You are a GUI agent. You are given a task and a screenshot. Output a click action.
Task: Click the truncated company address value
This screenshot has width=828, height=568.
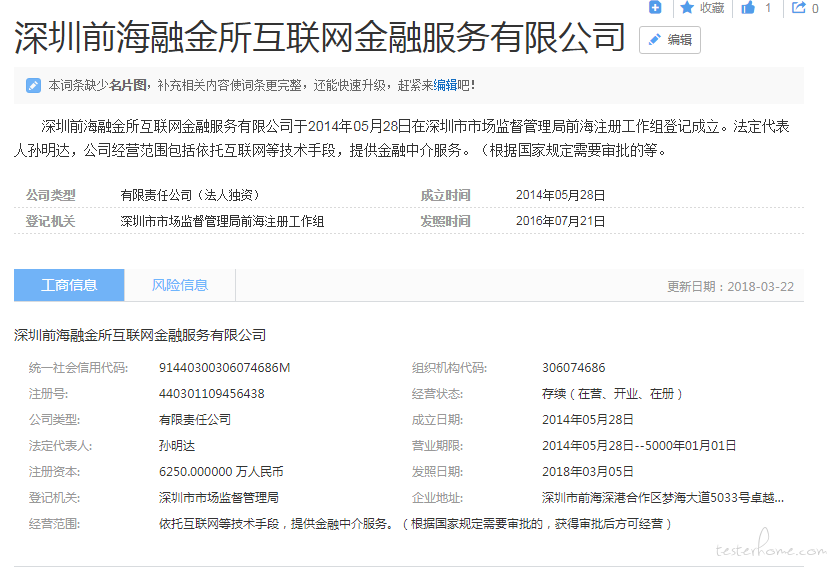click(663, 497)
